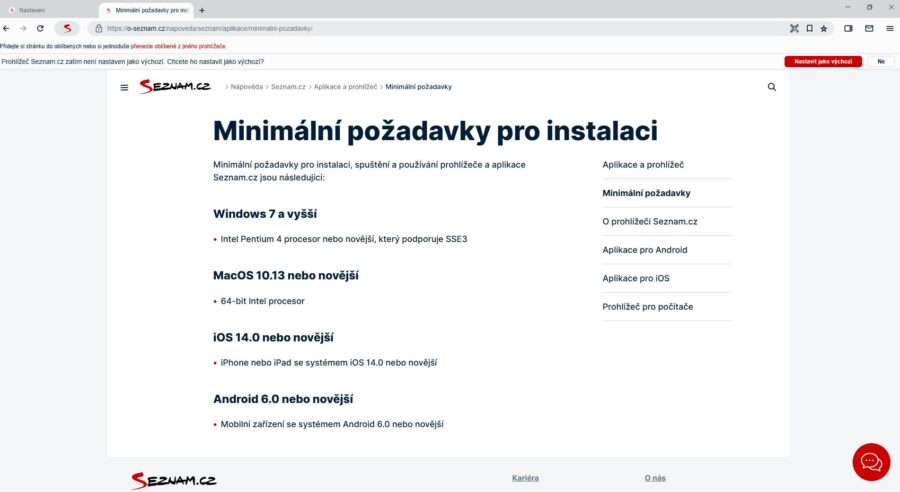The width and height of the screenshot is (900, 492).
Task: Click the main heading Minimální požadavky pro instalaci
Action: [435, 130]
